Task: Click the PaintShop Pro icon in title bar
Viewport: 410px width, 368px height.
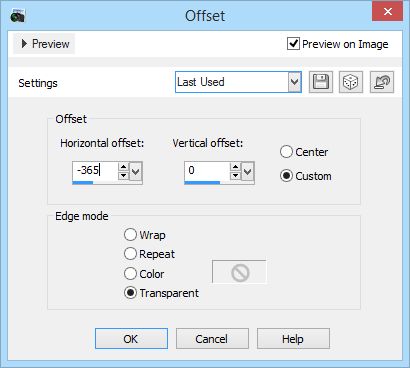Action: click(18, 16)
